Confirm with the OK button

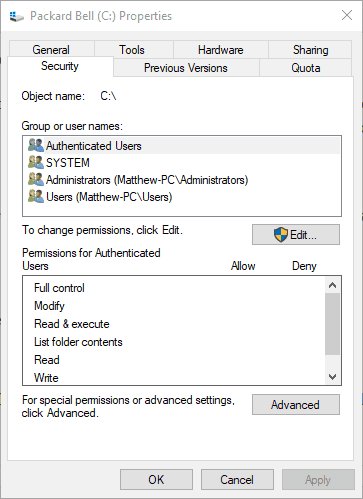click(x=156, y=480)
